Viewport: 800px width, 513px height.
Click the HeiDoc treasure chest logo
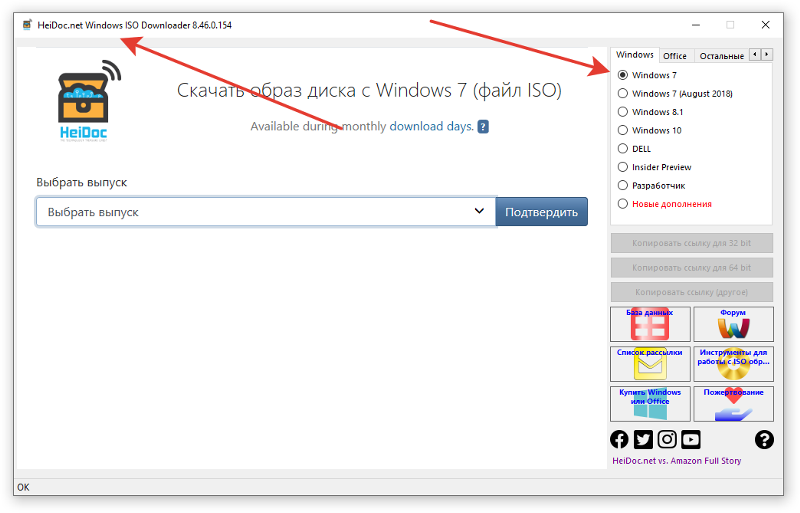(x=89, y=101)
